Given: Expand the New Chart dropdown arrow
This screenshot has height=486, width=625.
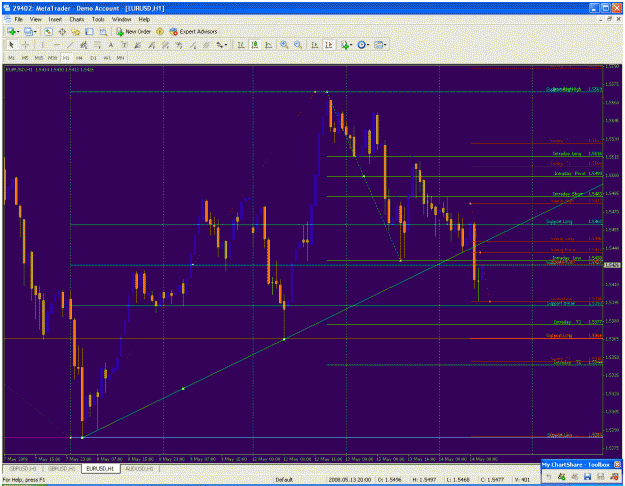Looking at the screenshot, I should pos(18,32).
